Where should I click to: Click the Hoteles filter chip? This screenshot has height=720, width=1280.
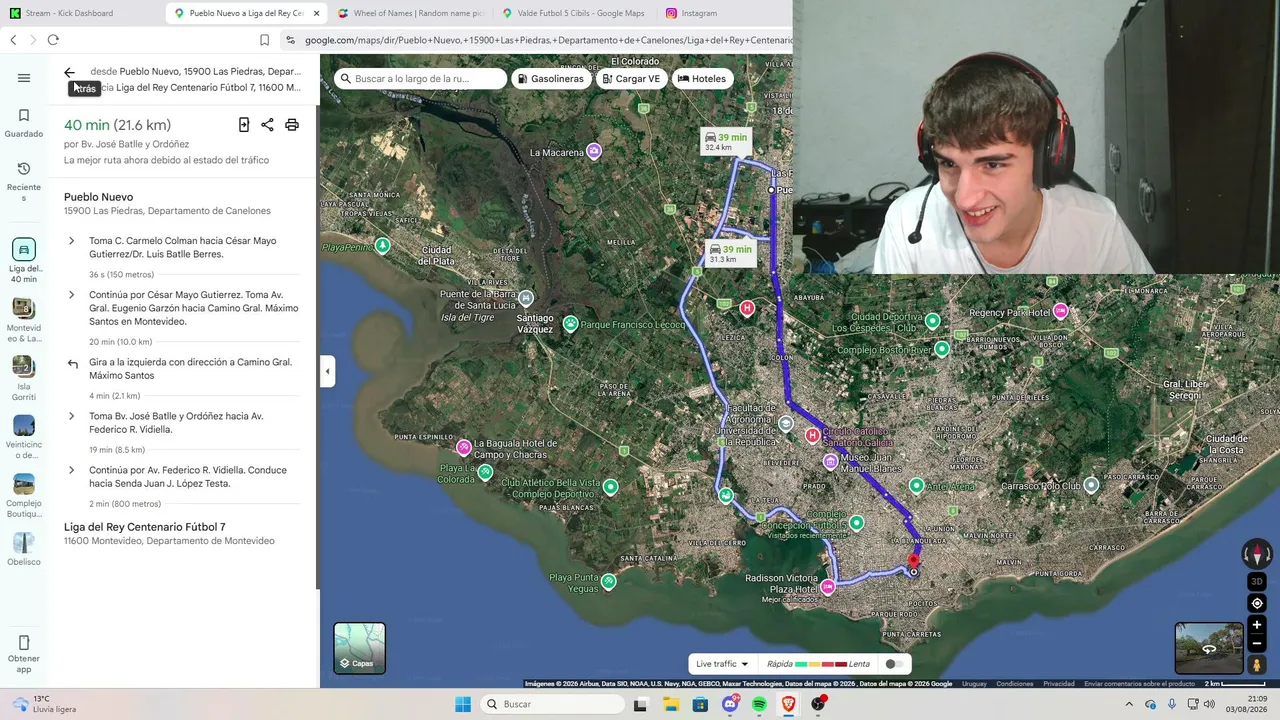coord(702,79)
